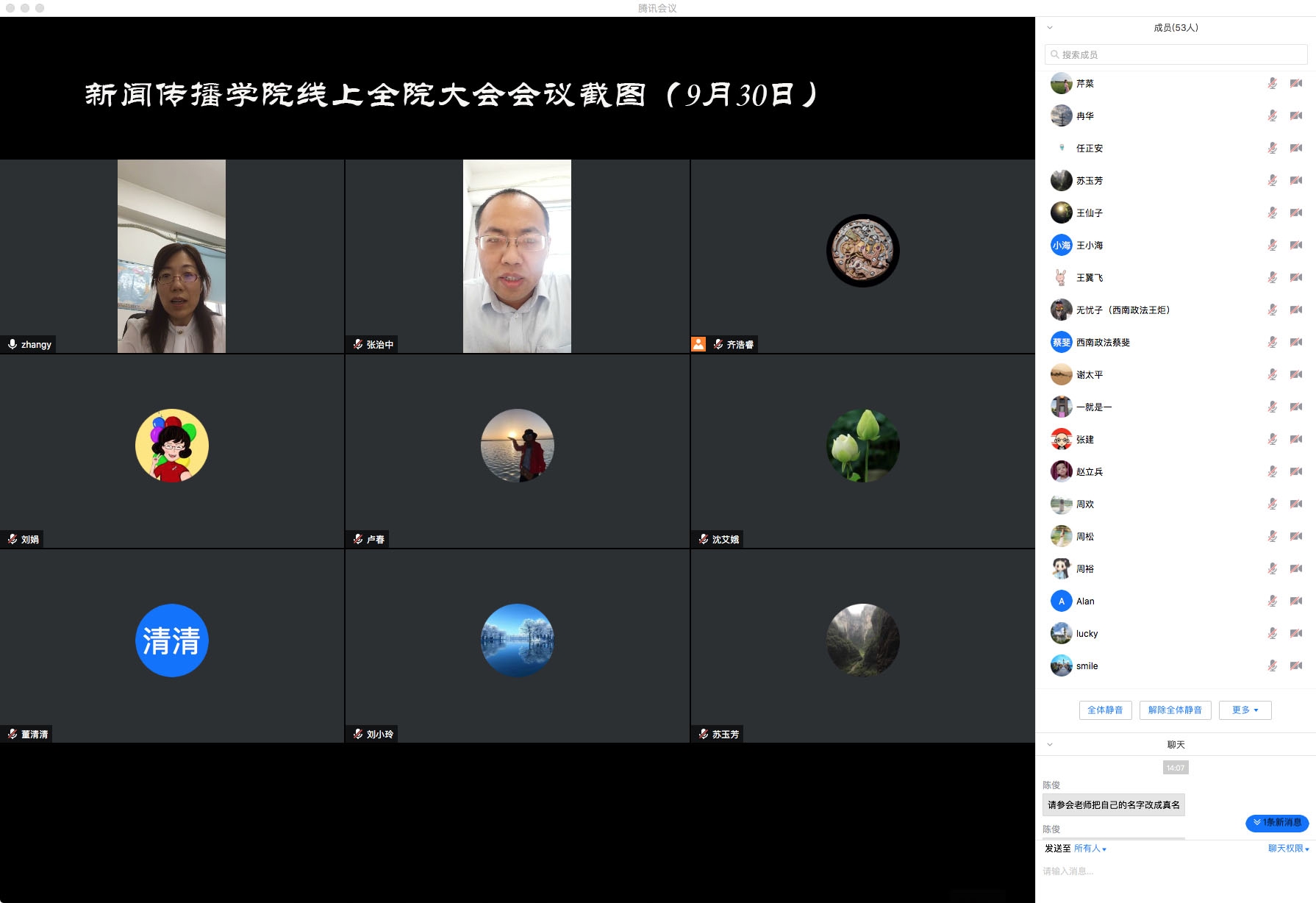Screen dimensions: 1316x903
Task: Click the 解除全体静音 unmute all button
Action: pyautogui.click(x=1175, y=710)
